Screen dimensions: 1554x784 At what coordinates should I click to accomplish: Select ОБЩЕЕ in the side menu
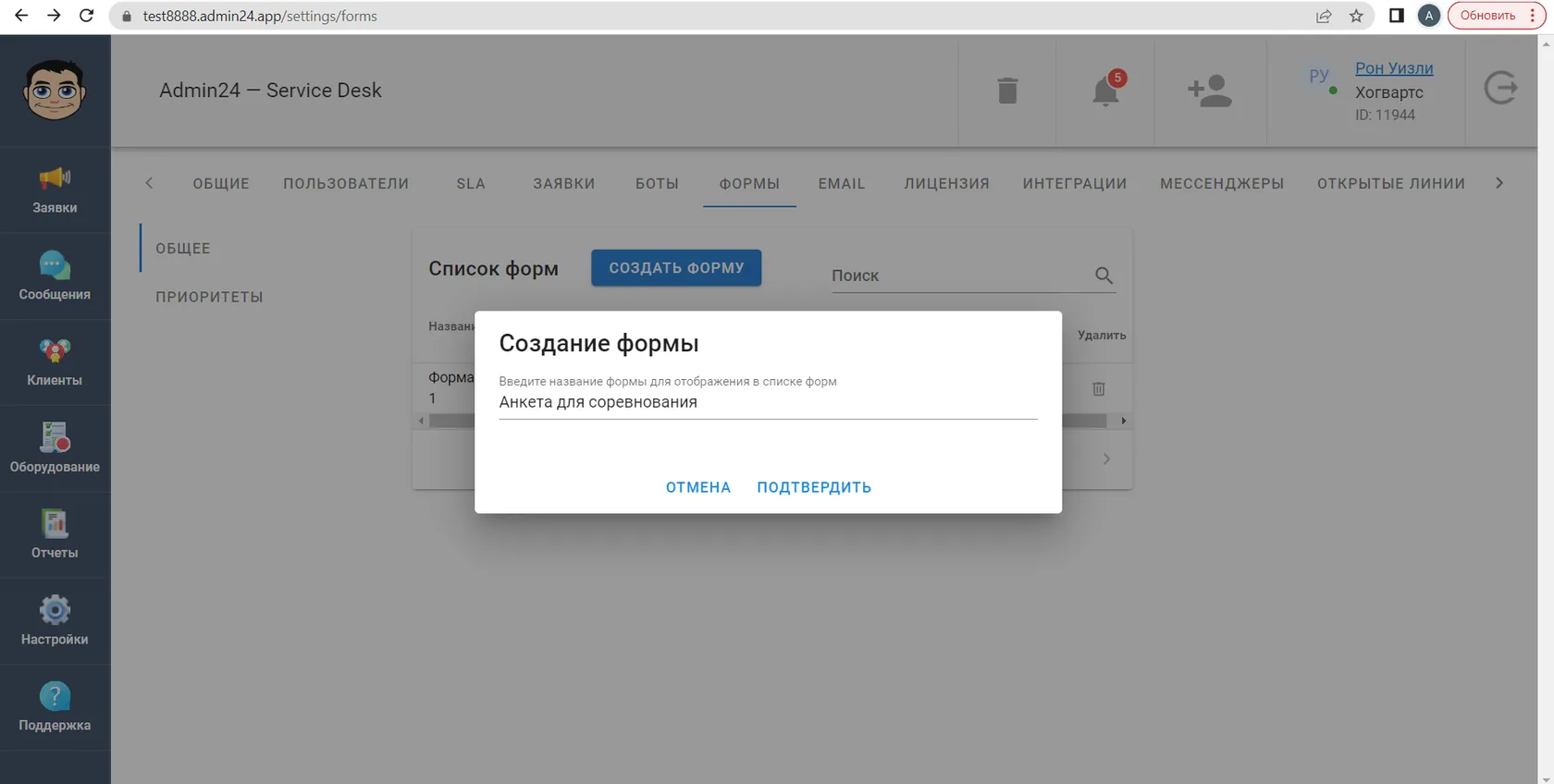point(183,248)
